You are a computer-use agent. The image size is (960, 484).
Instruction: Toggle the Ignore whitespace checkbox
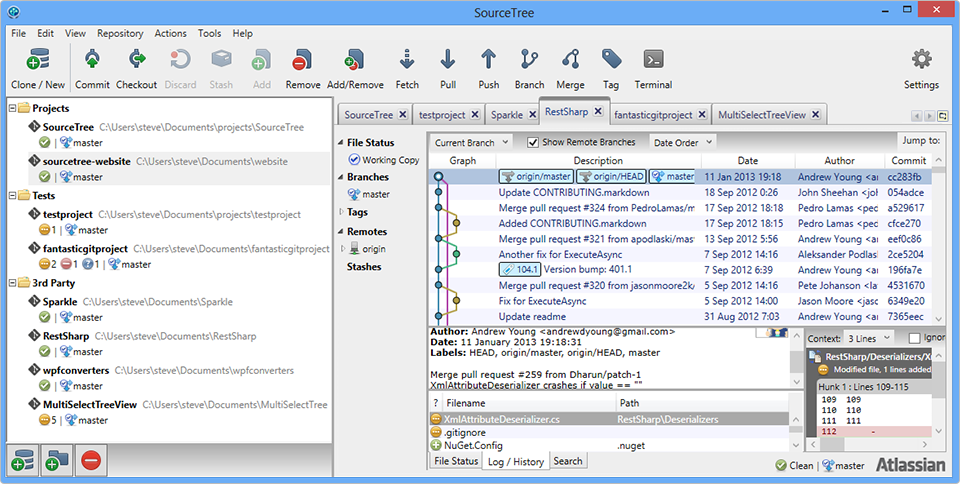pyautogui.click(x=914, y=339)
